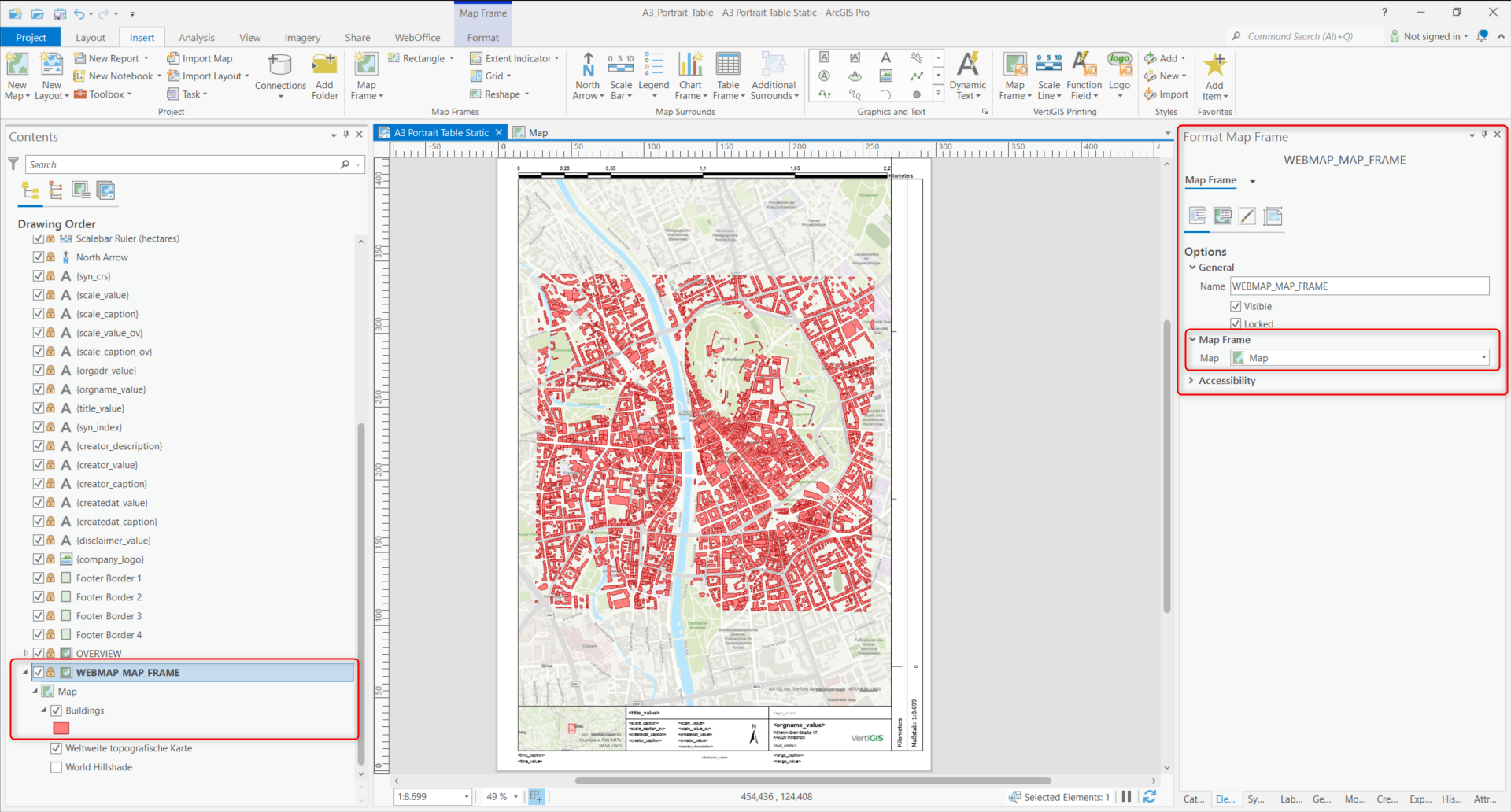
Task: Click the refresh icon in status bar
Action: (1150, 797)
